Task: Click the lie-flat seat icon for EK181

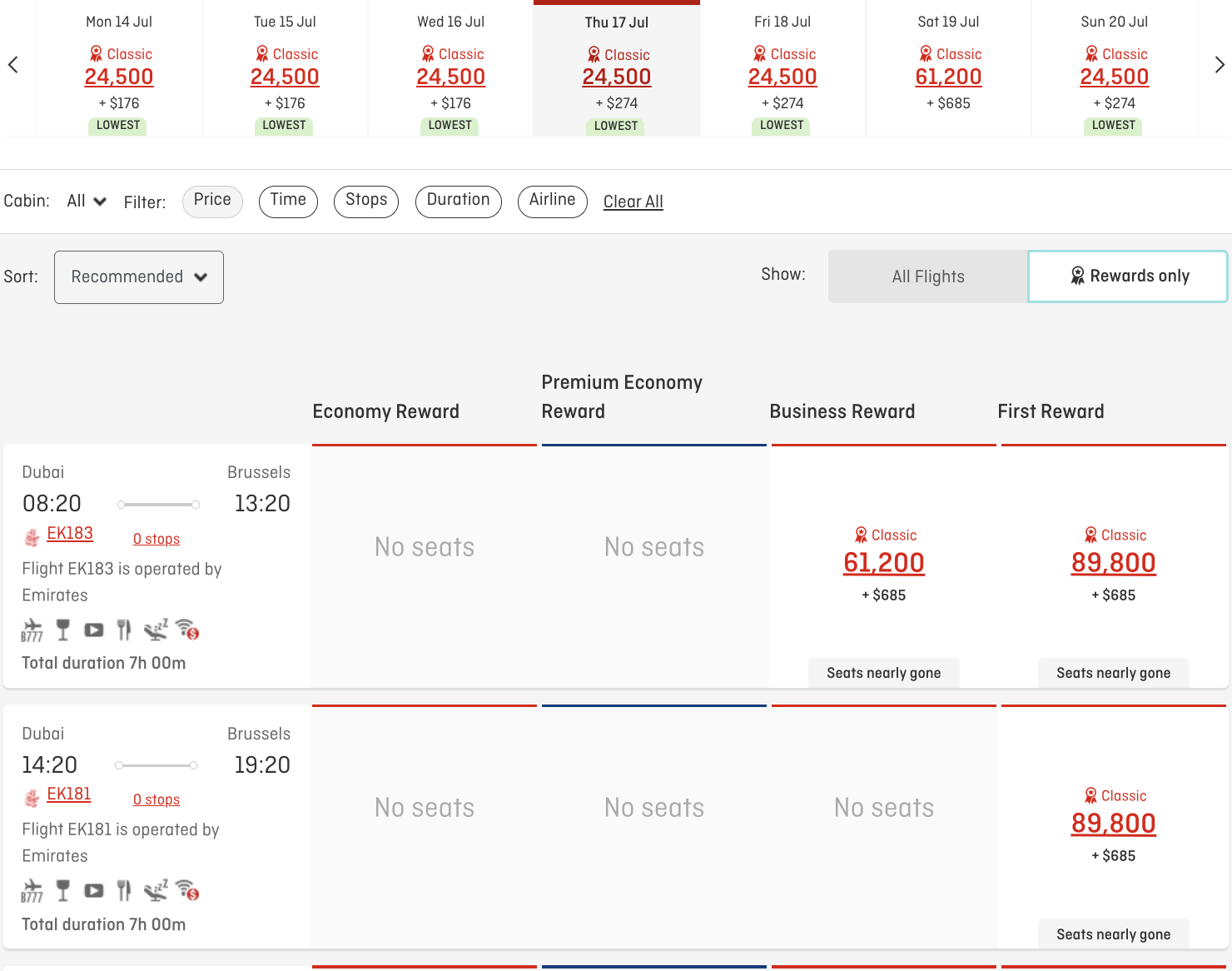Action: tap(156, 890)
